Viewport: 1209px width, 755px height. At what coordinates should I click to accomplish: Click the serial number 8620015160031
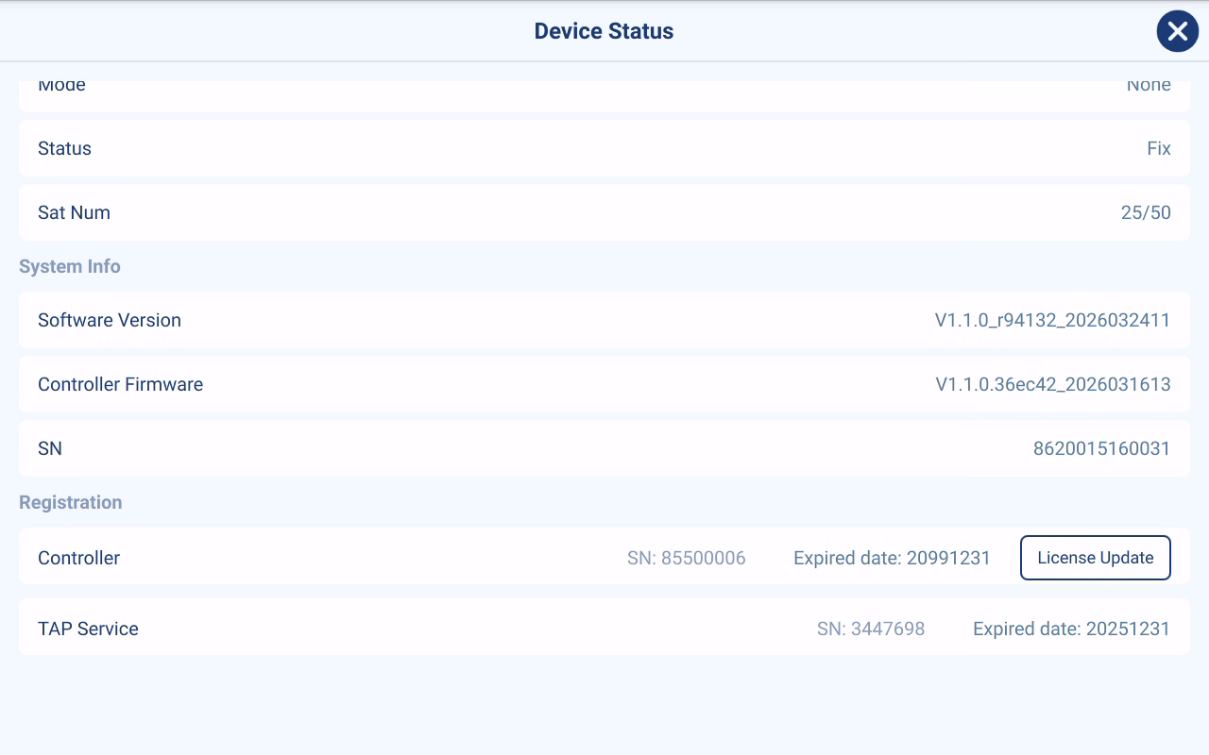click(1102, 448)
